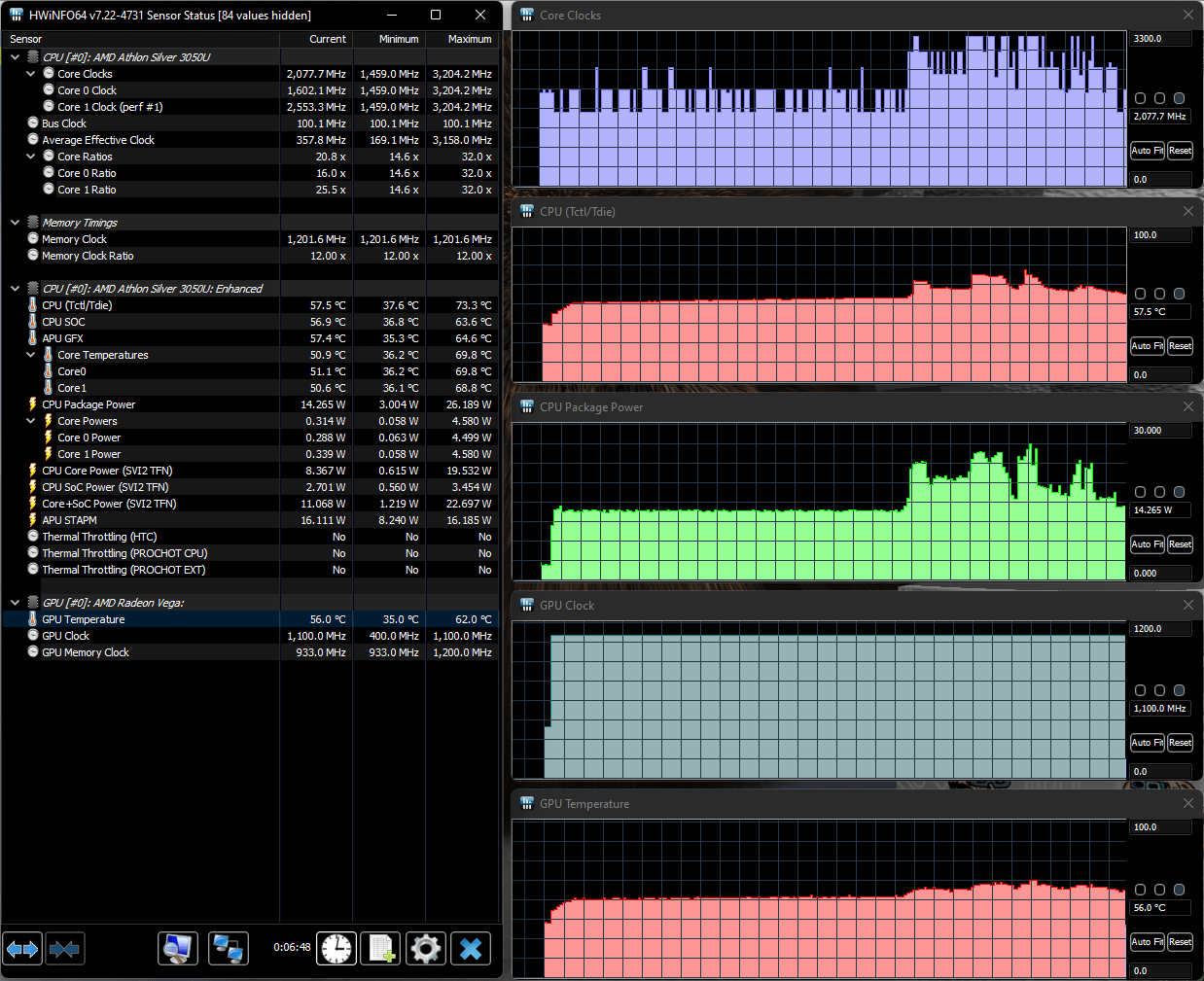Click the Core0 temperature thermometer icon
This screenshot has height=981, width=1204.
click(49, 371)
